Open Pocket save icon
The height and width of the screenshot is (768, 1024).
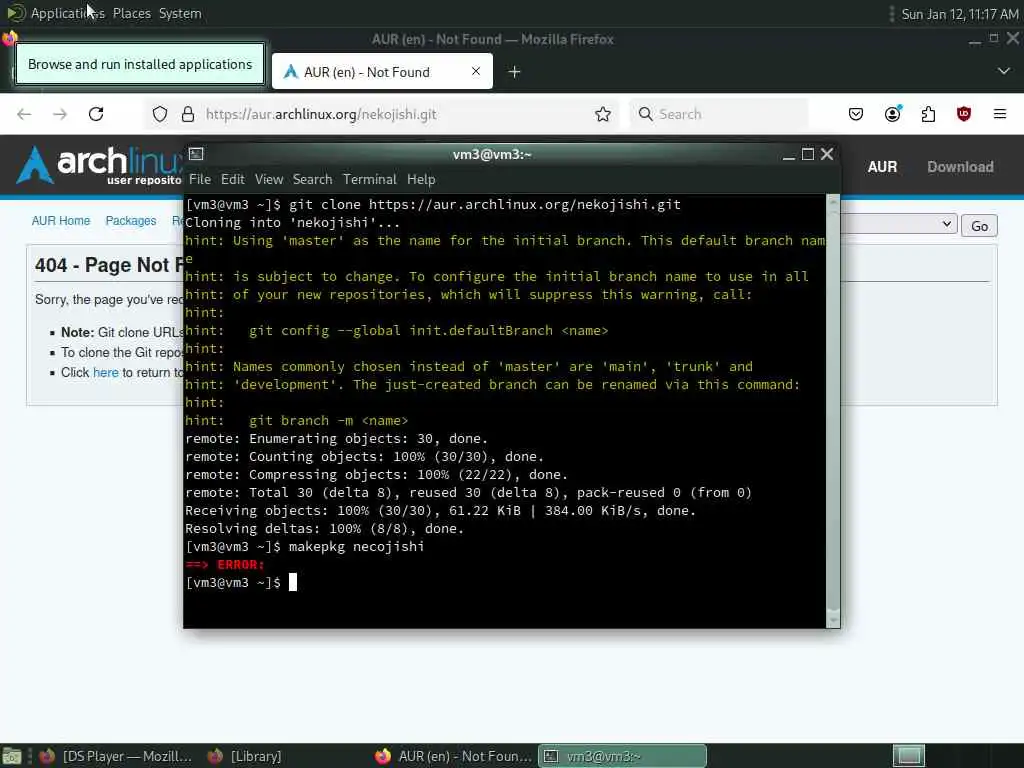856,114
